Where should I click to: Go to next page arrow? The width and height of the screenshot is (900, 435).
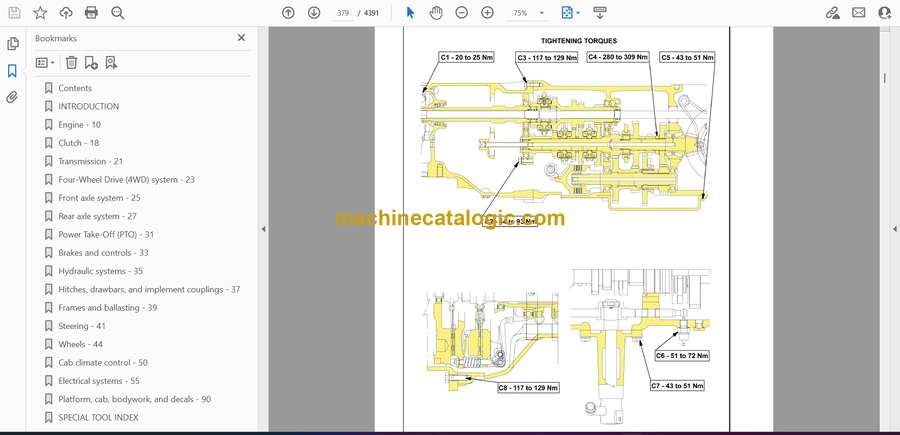click(314, 13)
